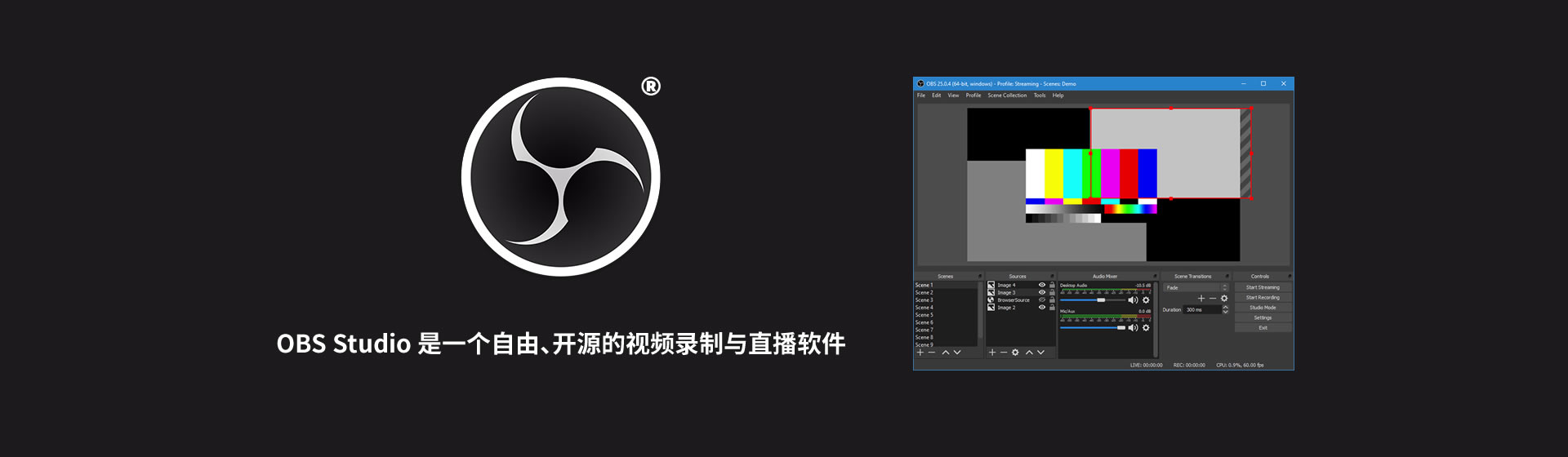Image resolution: width=1568 pixels, height=457 pixels.
Task: Hide the Image 2 source using its eye icon
Action: coord(1042,307)
